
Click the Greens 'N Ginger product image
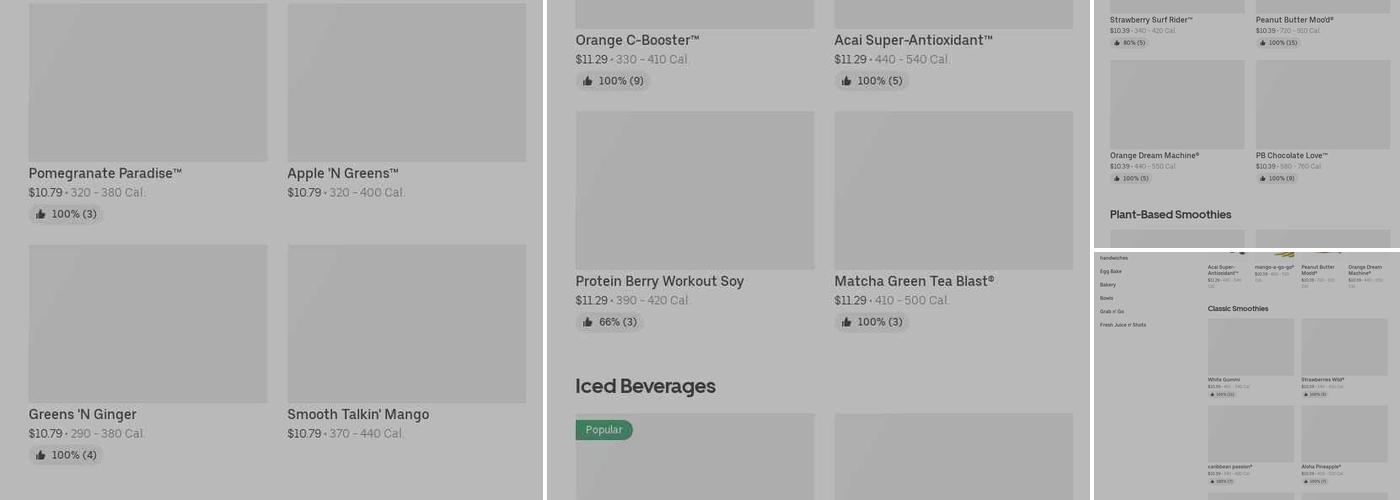click(148, 324)
